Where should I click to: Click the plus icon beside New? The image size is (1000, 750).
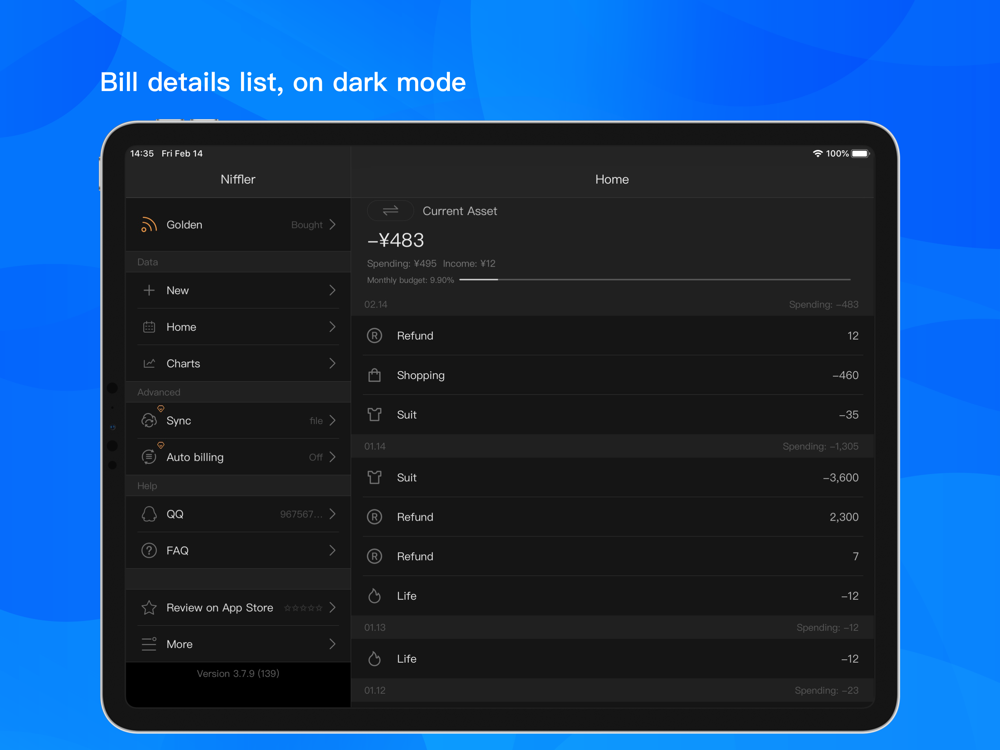[x=149, y=290]
